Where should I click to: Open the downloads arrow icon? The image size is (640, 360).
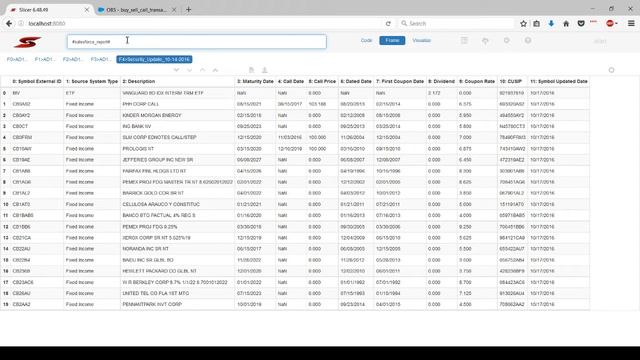551,24
